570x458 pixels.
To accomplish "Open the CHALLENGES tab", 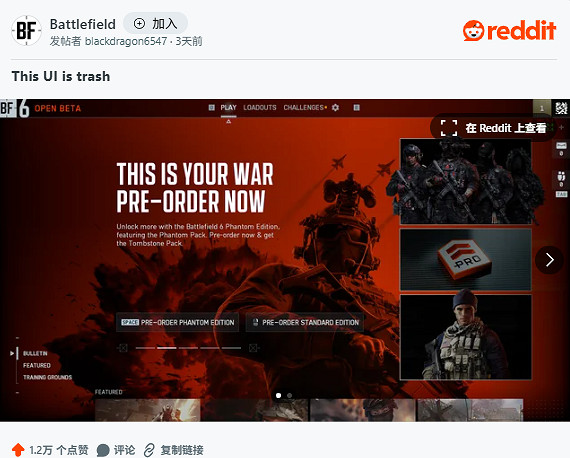I will pos(304,108).
